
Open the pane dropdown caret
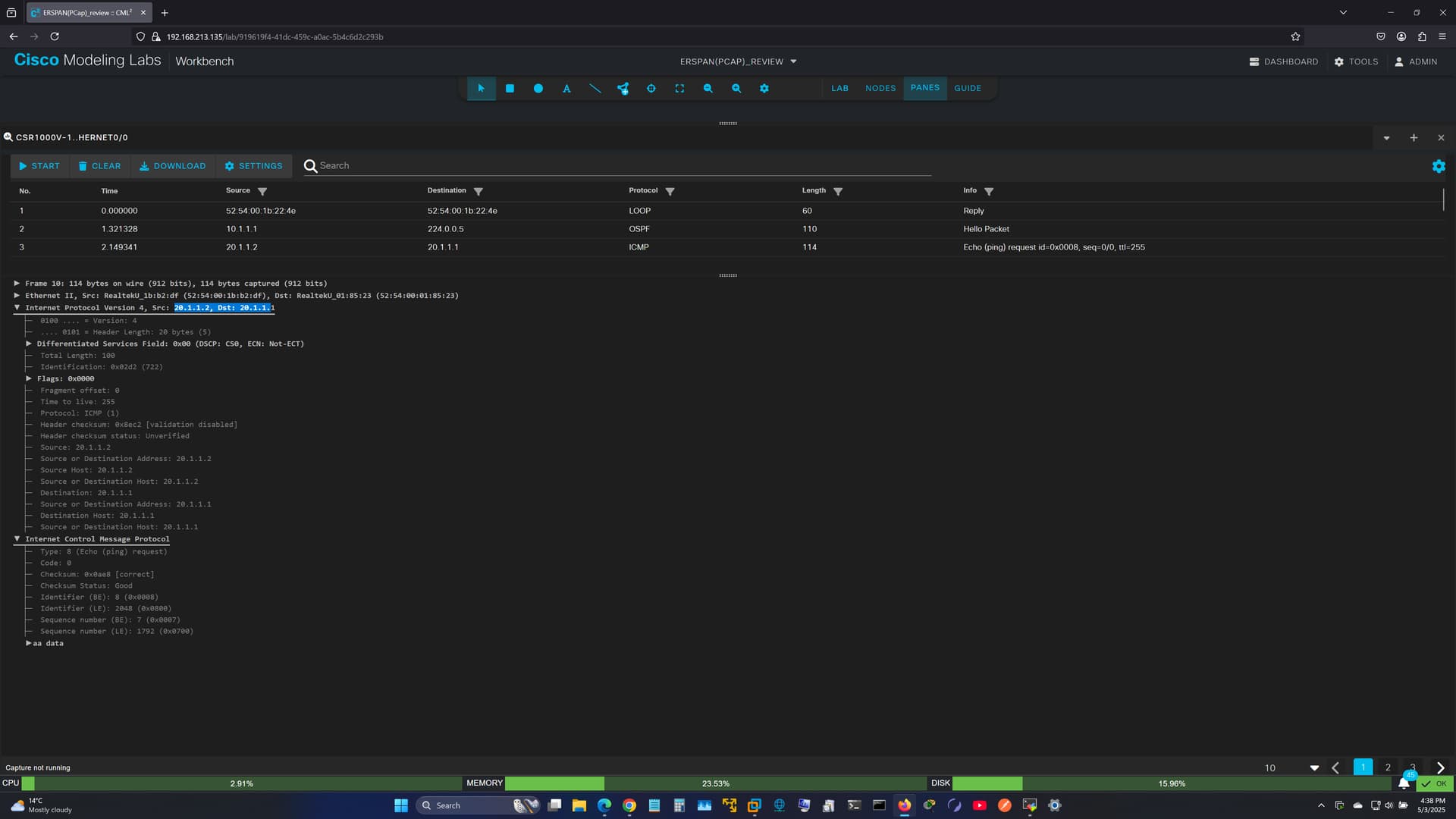1386,138
